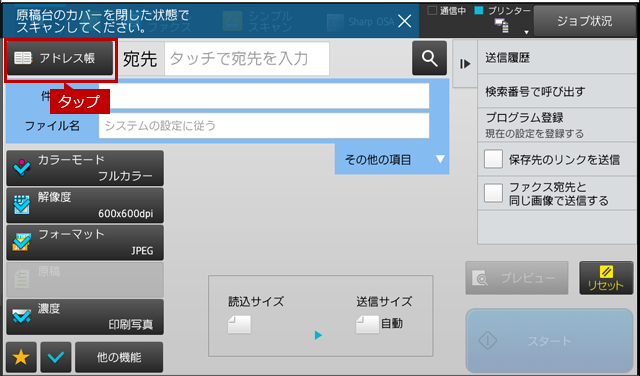Tap the スタート start button
Viewport: 640px width, 376px height.
tap(549, 341)
